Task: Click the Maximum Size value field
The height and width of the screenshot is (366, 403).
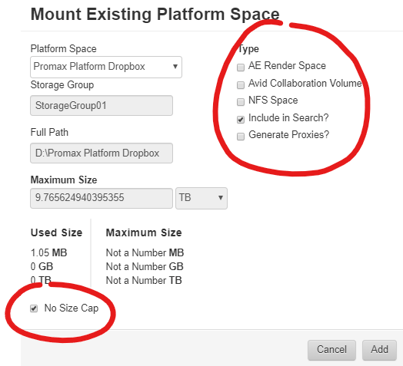Action: point(101,198)
